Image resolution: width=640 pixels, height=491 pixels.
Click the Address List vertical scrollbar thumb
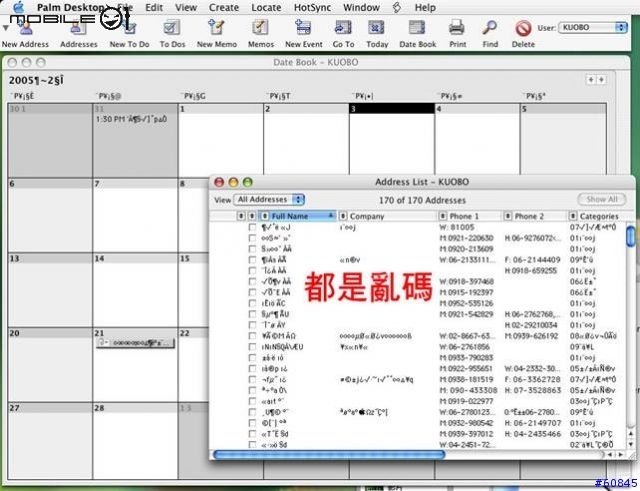coord(630,236)
